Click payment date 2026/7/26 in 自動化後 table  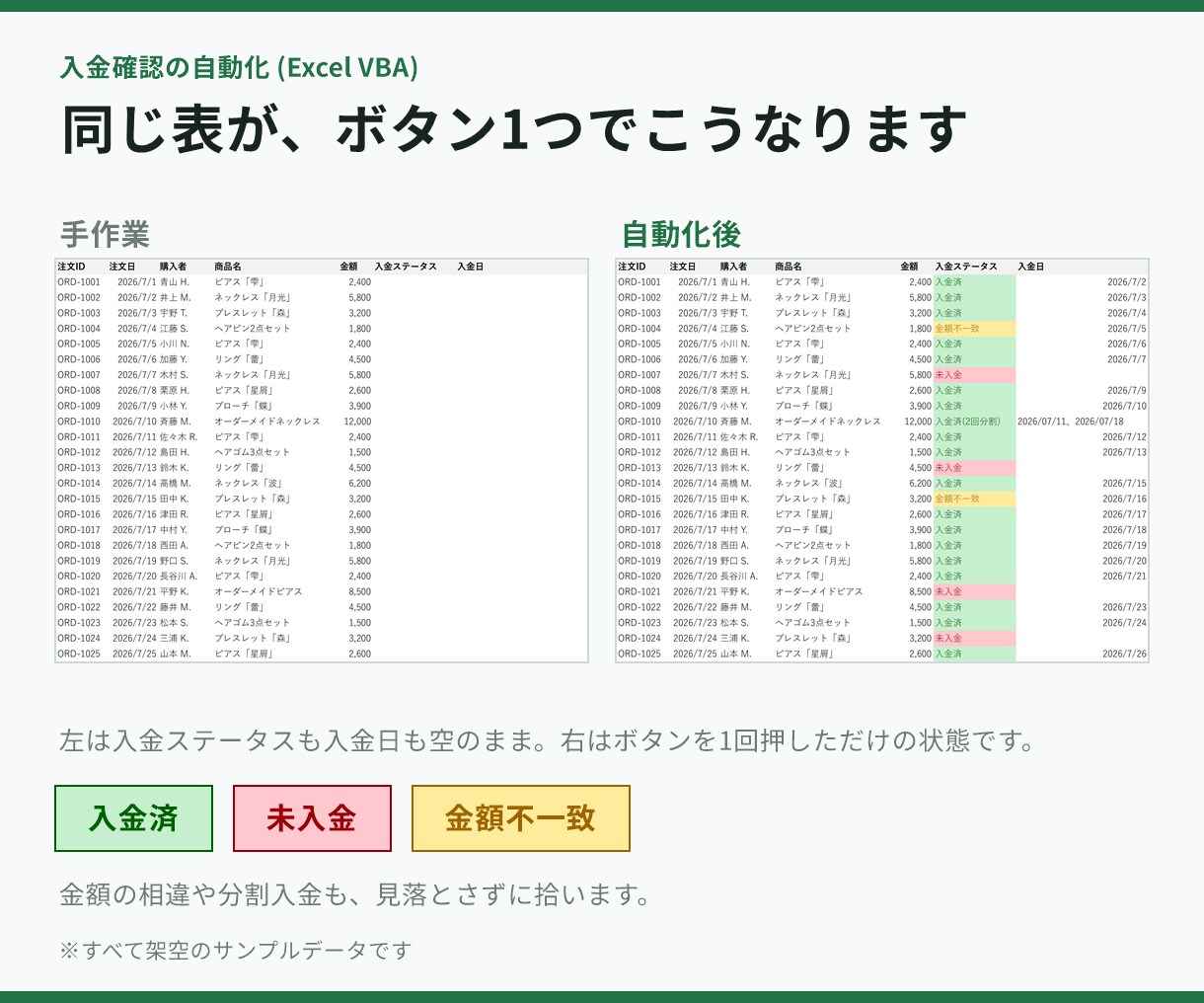click(1124, 654)
